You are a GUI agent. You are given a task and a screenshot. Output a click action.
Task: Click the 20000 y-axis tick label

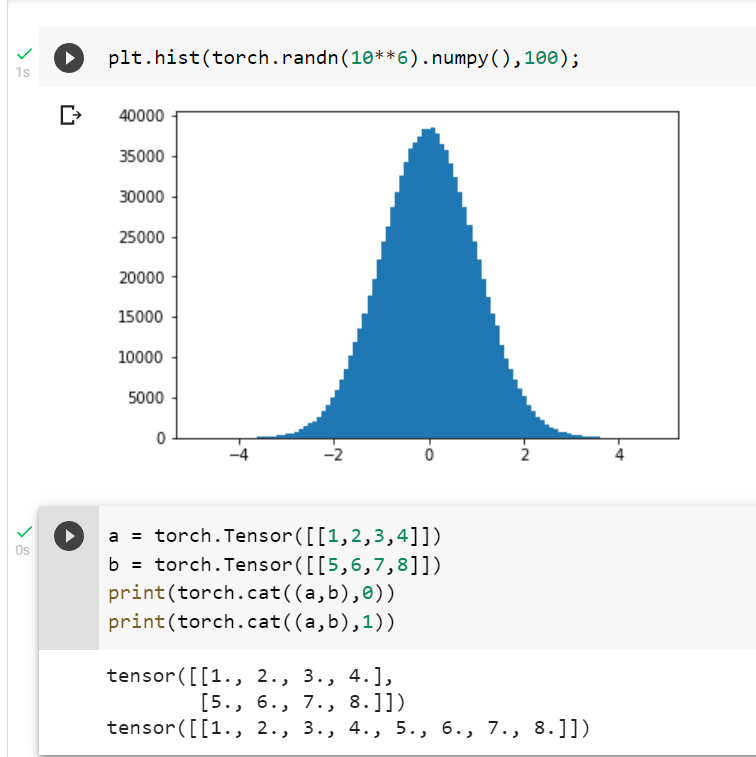pos(141,278)
